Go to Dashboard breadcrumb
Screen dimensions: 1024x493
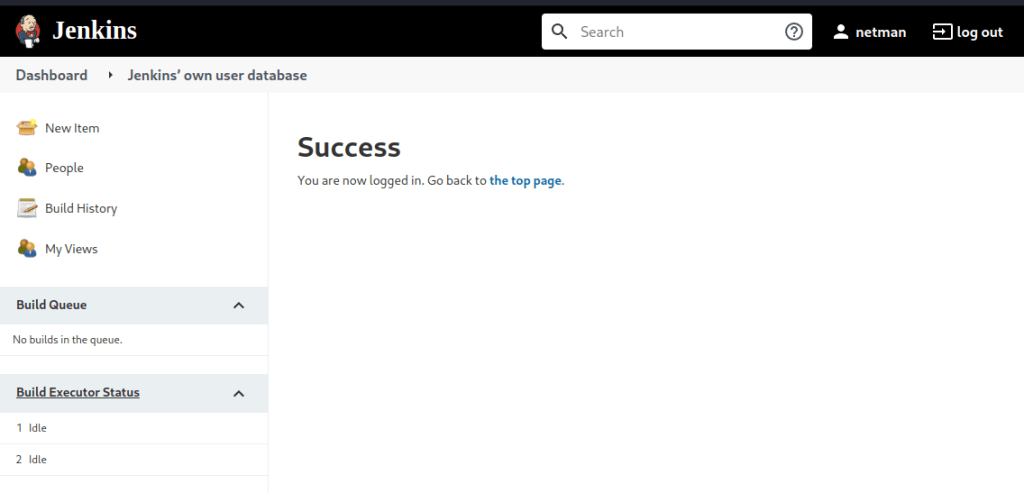(x=51, y=75)
